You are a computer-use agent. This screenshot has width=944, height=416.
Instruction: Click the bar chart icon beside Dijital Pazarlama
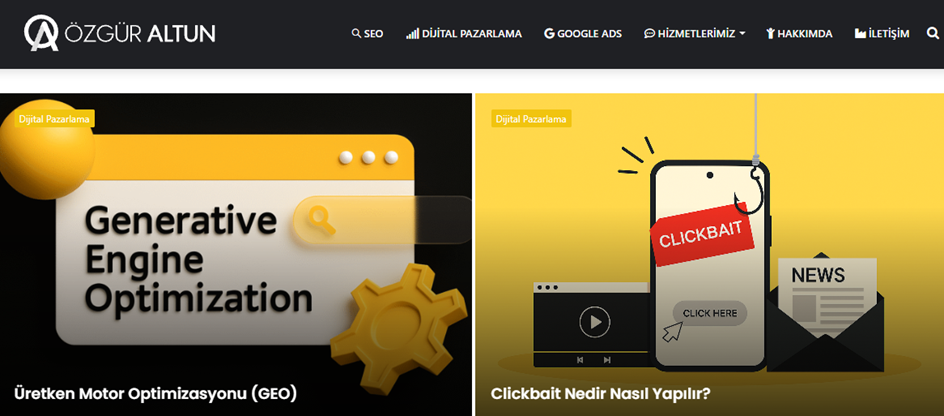412,34
